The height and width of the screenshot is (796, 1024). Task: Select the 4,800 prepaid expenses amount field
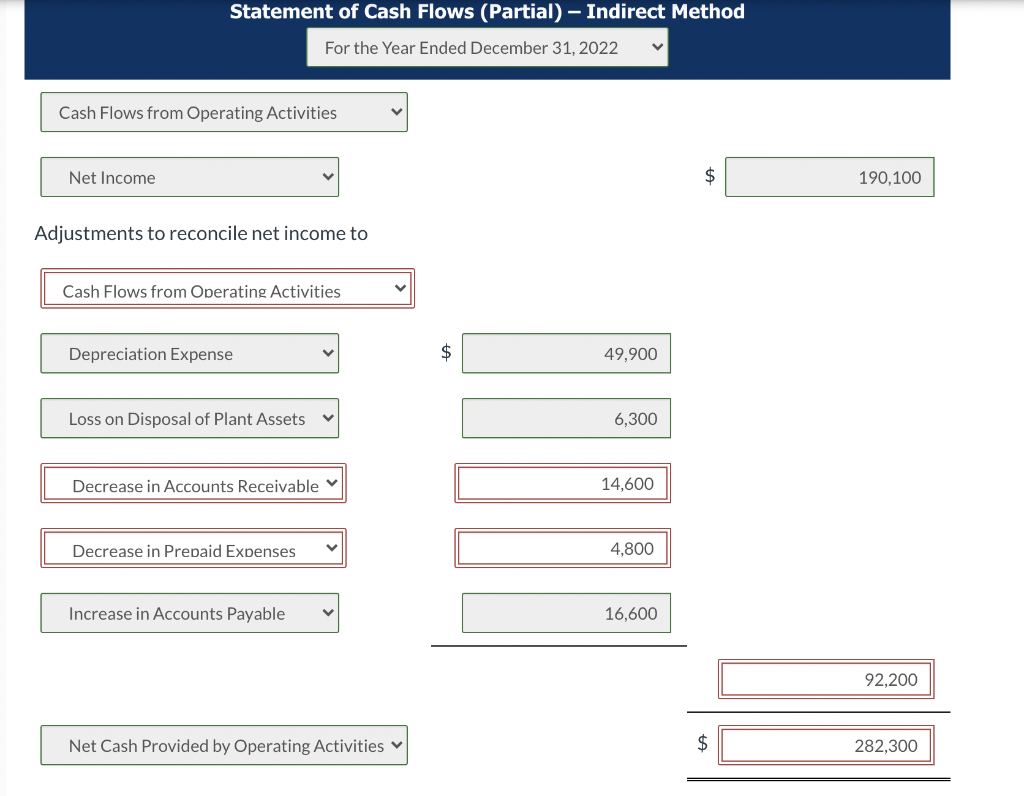pyautogui.click(x=562, y=548)
